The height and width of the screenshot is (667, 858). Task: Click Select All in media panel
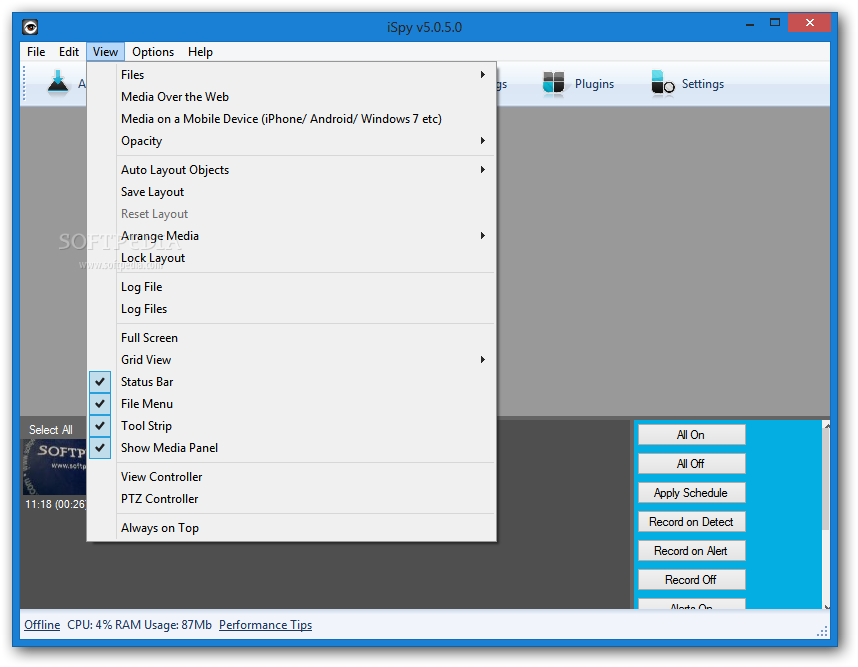click(50, 430)
